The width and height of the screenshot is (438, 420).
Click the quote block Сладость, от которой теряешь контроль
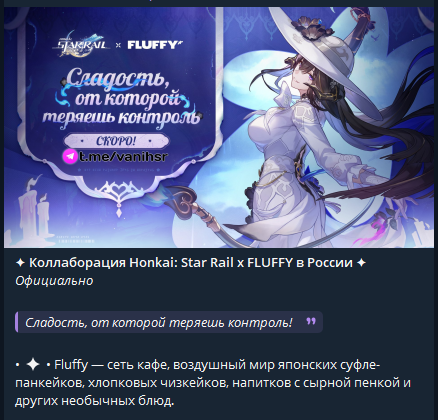[169, 322]
